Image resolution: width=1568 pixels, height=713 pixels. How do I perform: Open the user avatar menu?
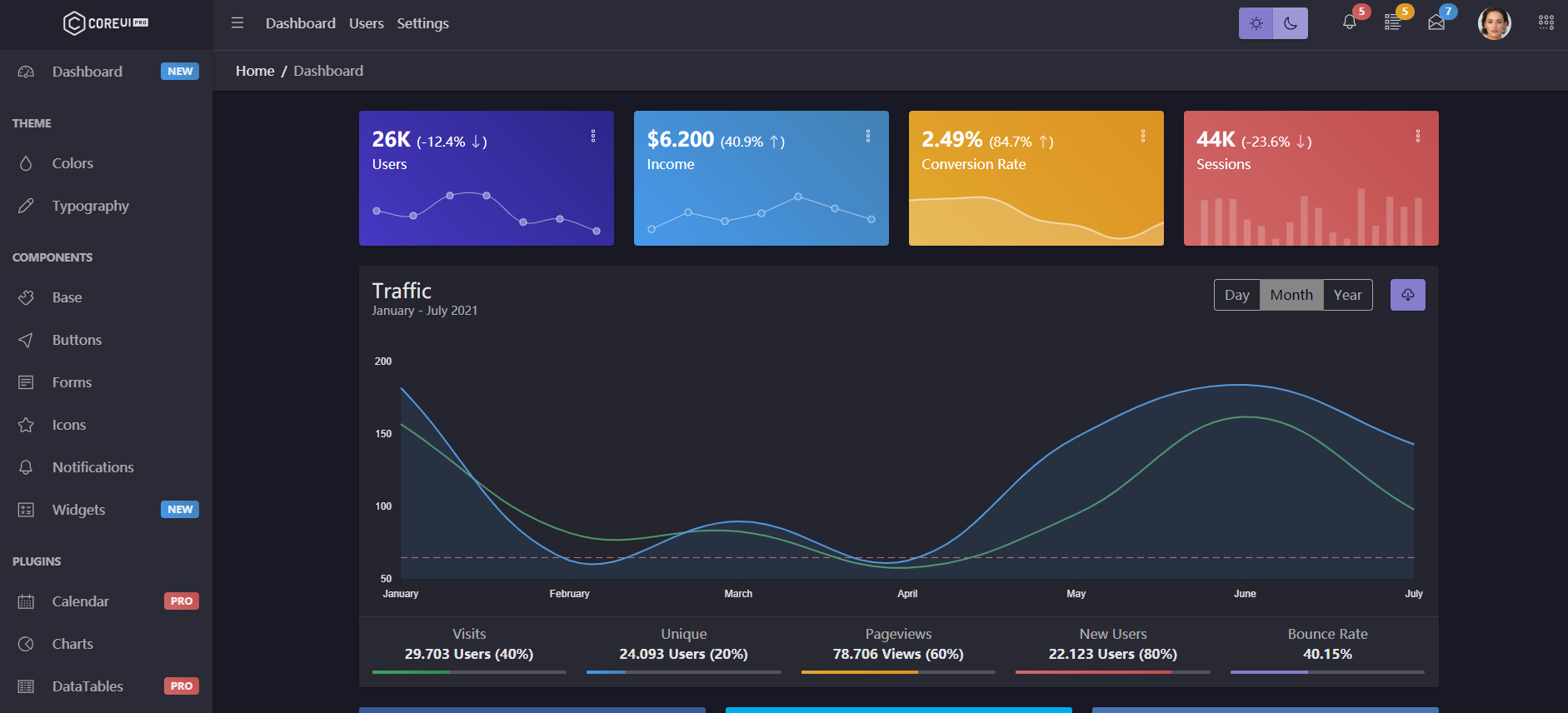pos(1494,23)
